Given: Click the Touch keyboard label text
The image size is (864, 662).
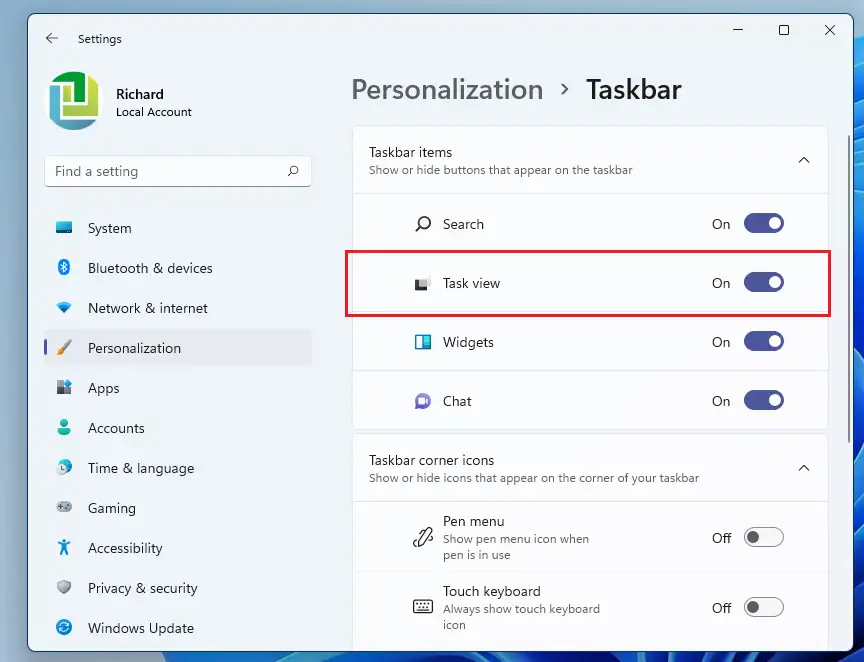Looking at the screenshot, I should pyautogui.click(x=492, y=591).
